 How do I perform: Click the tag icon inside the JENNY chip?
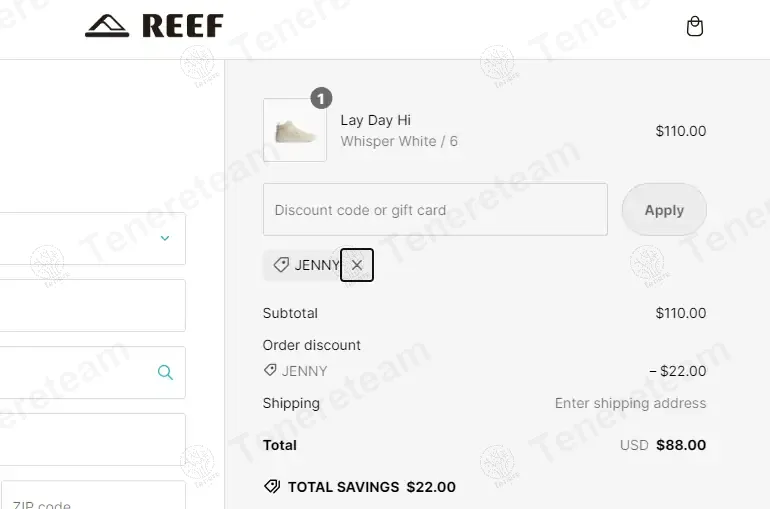point(281,265)
